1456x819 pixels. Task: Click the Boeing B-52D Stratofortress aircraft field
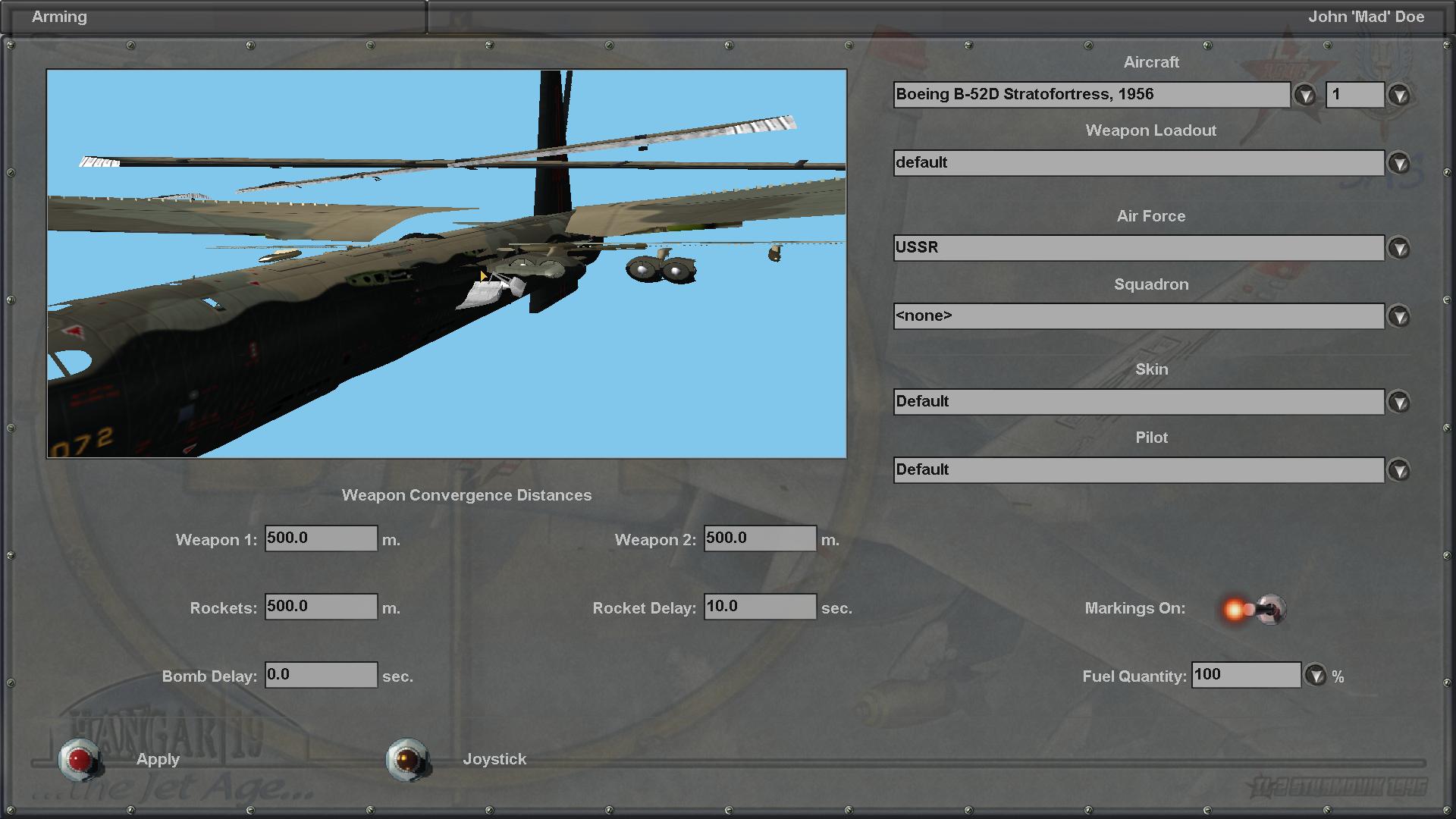pyautogui.click(x=1091, y=95)
